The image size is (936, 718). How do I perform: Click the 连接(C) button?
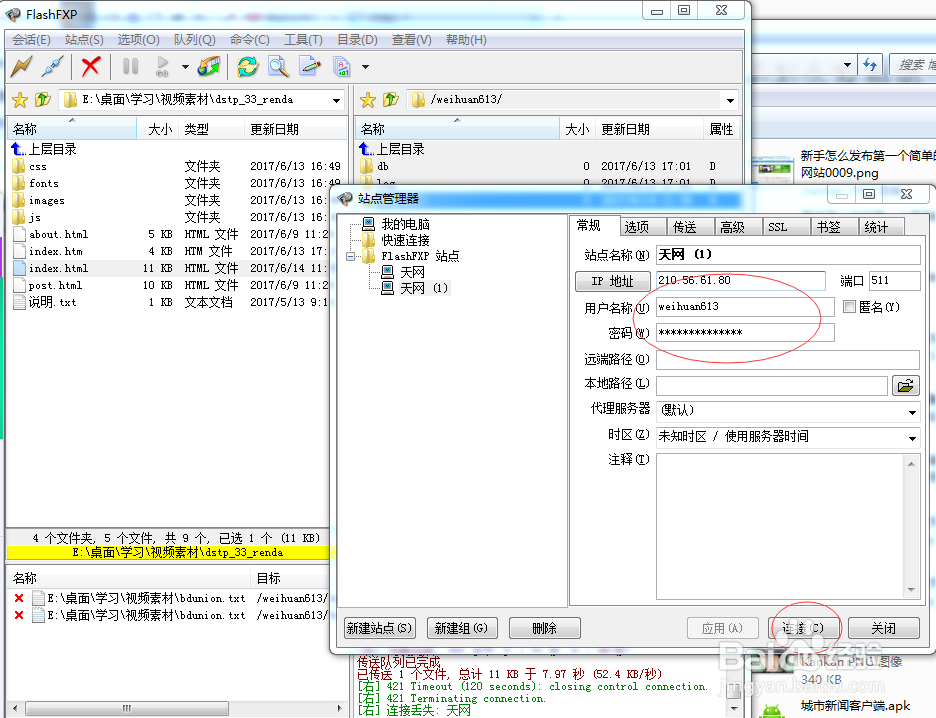point(803,628)
